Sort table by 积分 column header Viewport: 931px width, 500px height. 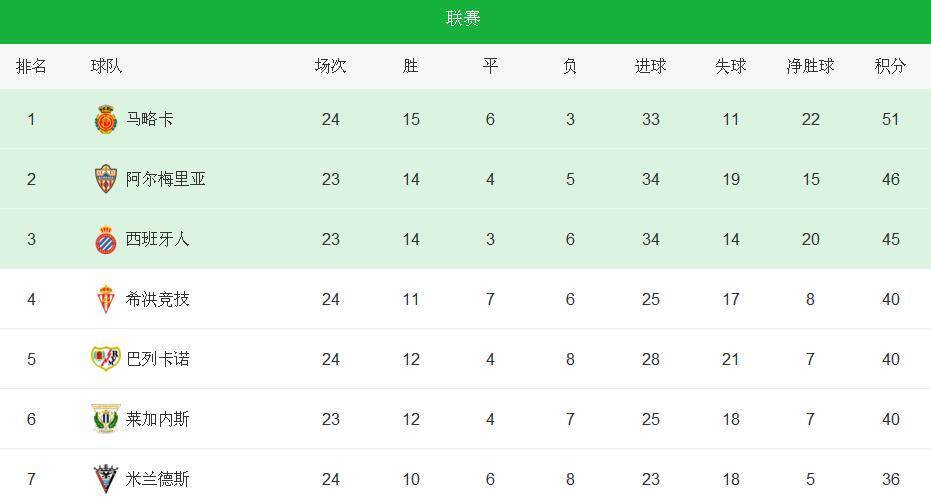pyautogui.click(x=890, y=66)
